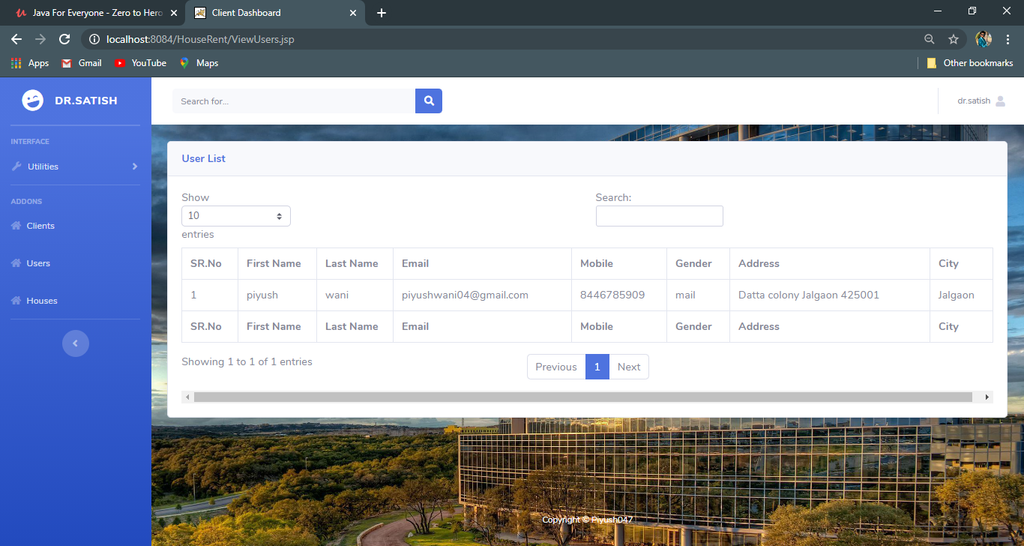
Task: Sort by First Name header column
Action: (x=277, y=264)
